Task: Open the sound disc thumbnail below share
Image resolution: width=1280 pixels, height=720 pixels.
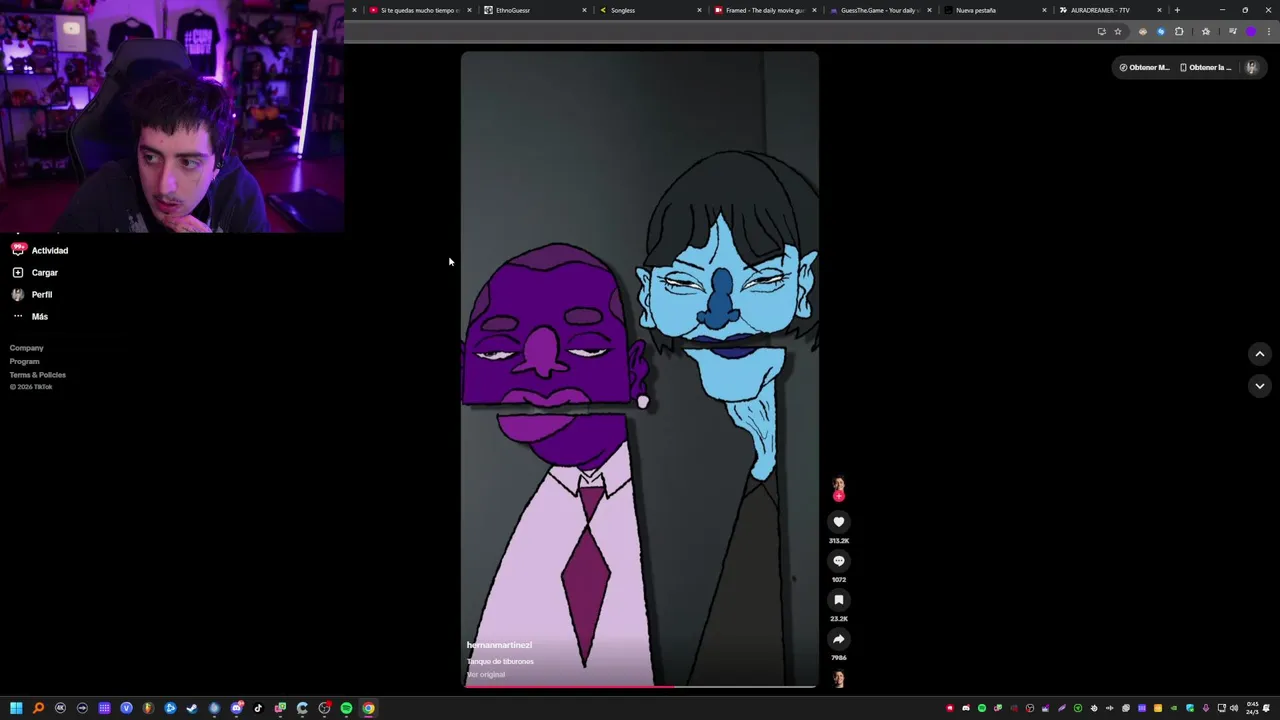Action: click(839, 680)
